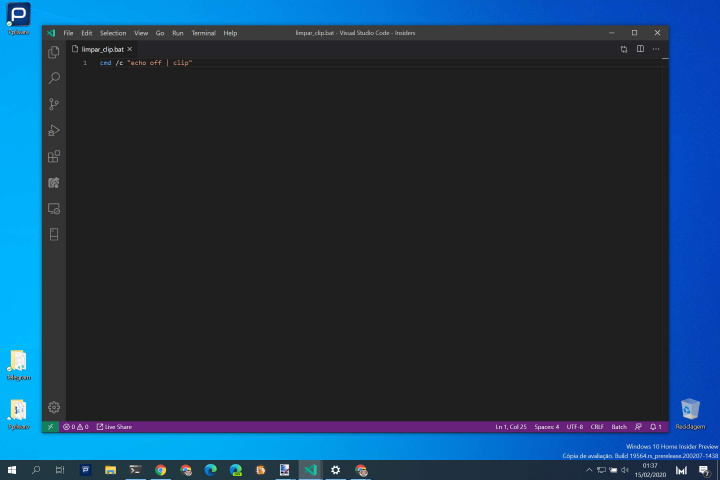This screenshot has width=720, height=480.
Task: Click the errors and warnings counter
Action: point(76,427)
